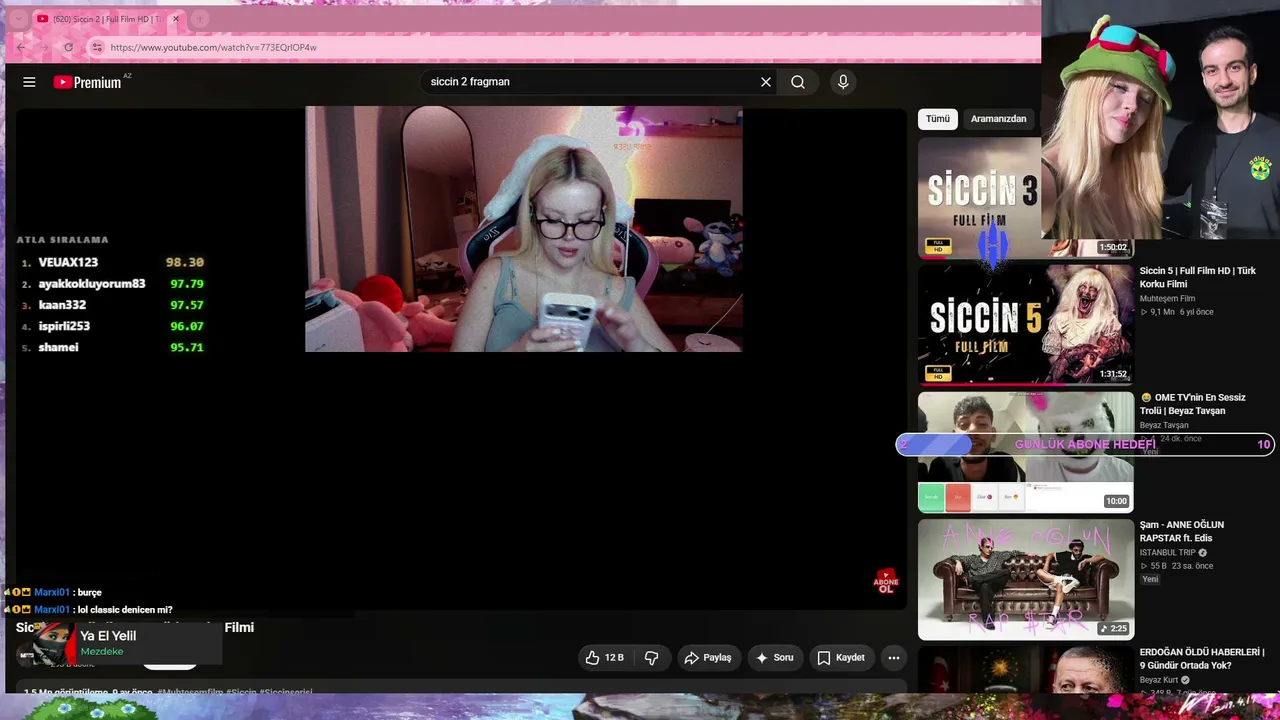Screen dimensions: 1280x720
Task: View site information beside the URL
Action: pyautogui.click(x=97, y=47)
